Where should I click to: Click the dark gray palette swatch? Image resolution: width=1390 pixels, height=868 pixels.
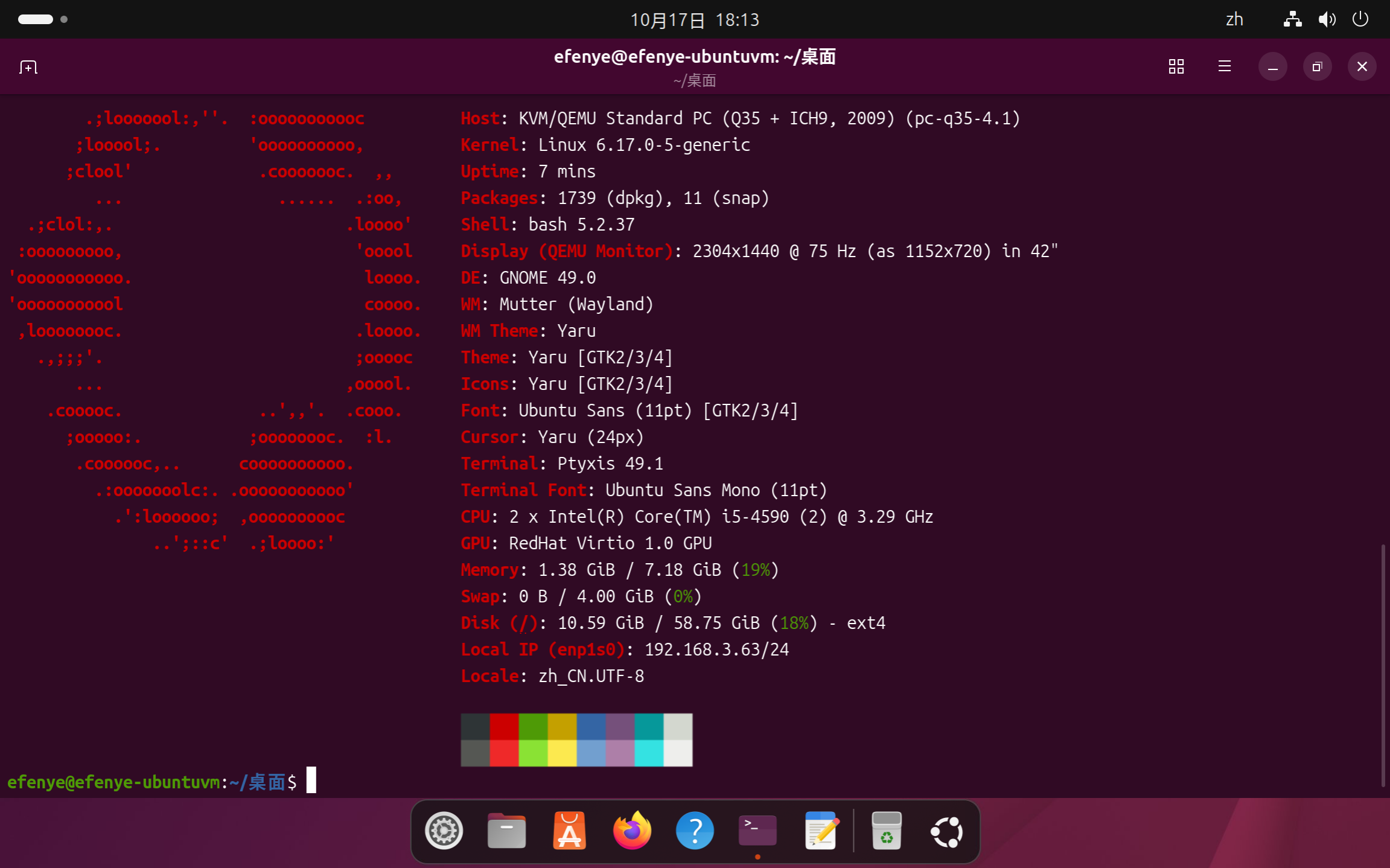[x=475, y=727]
